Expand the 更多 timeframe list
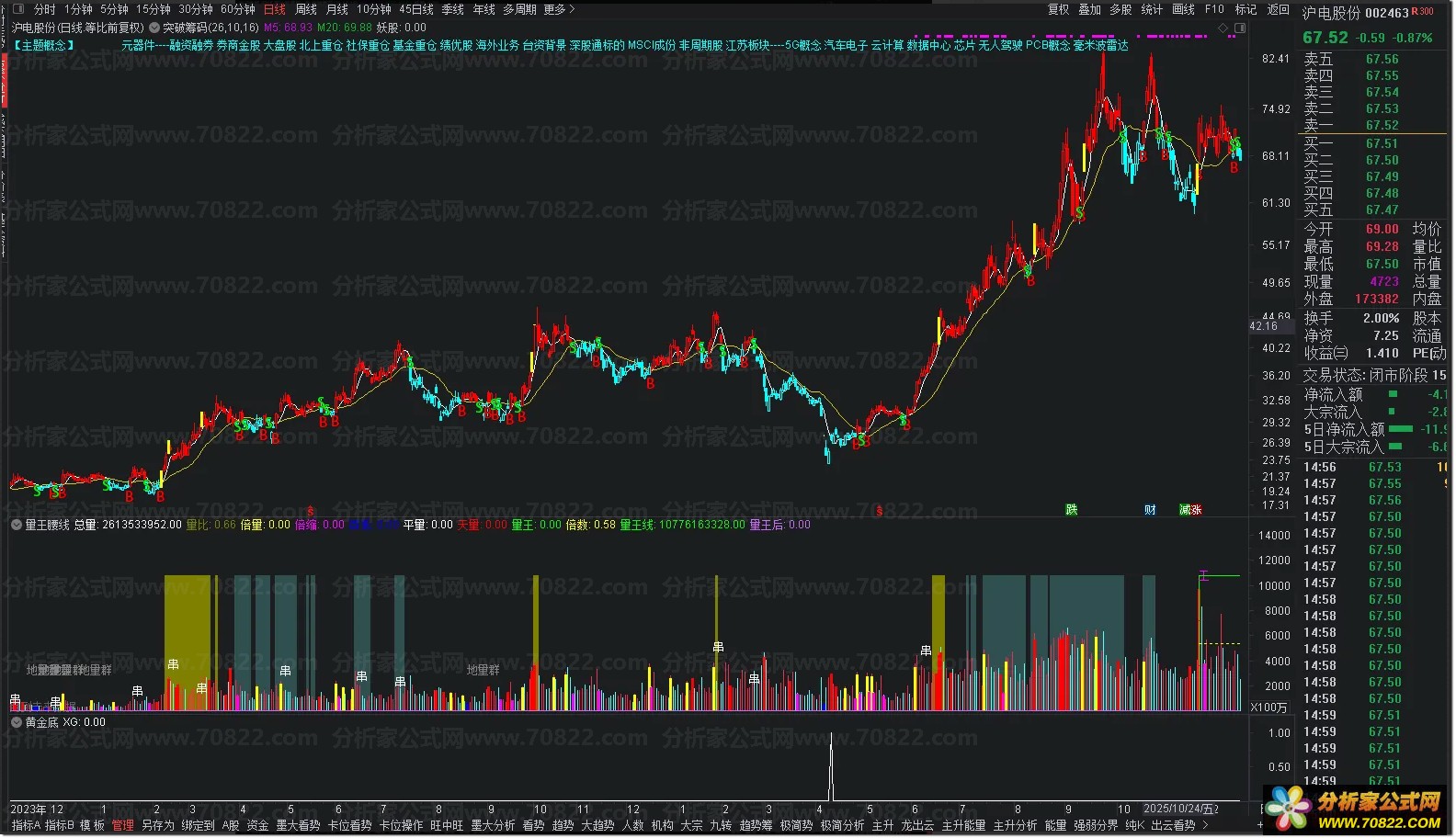Screen dimensions: 1456x838 [x=559, y=9]
